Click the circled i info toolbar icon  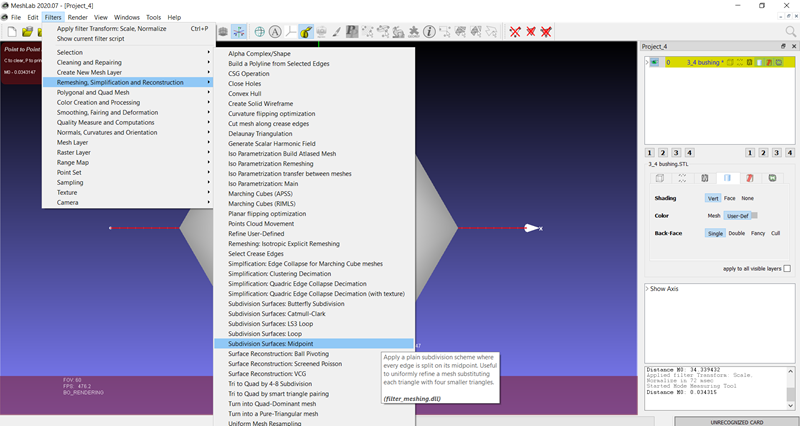429,32
